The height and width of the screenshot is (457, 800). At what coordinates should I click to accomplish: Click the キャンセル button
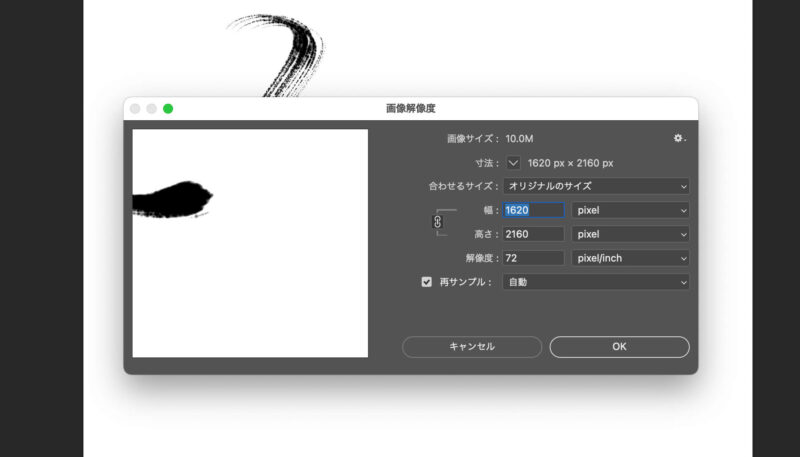click(x=472, y=347)
